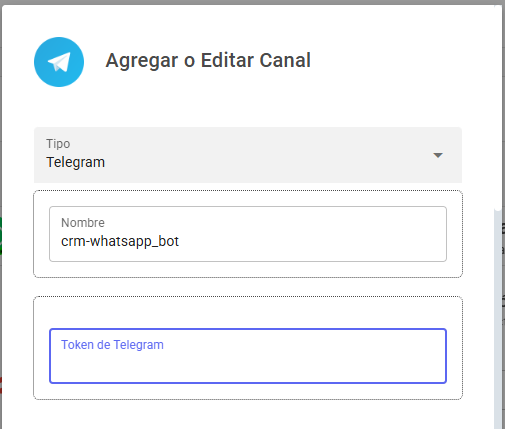Viewport: 505px width, 429px height.
Task: Focus the Nombre input field
Action: pos(248,234)
